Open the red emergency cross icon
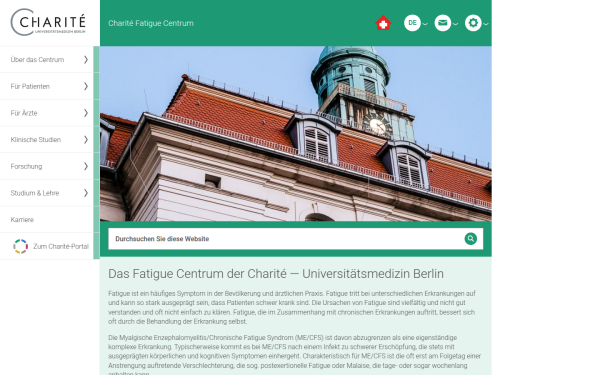Image resolution: width=600 pixels, height=375 pixels. 383,23
